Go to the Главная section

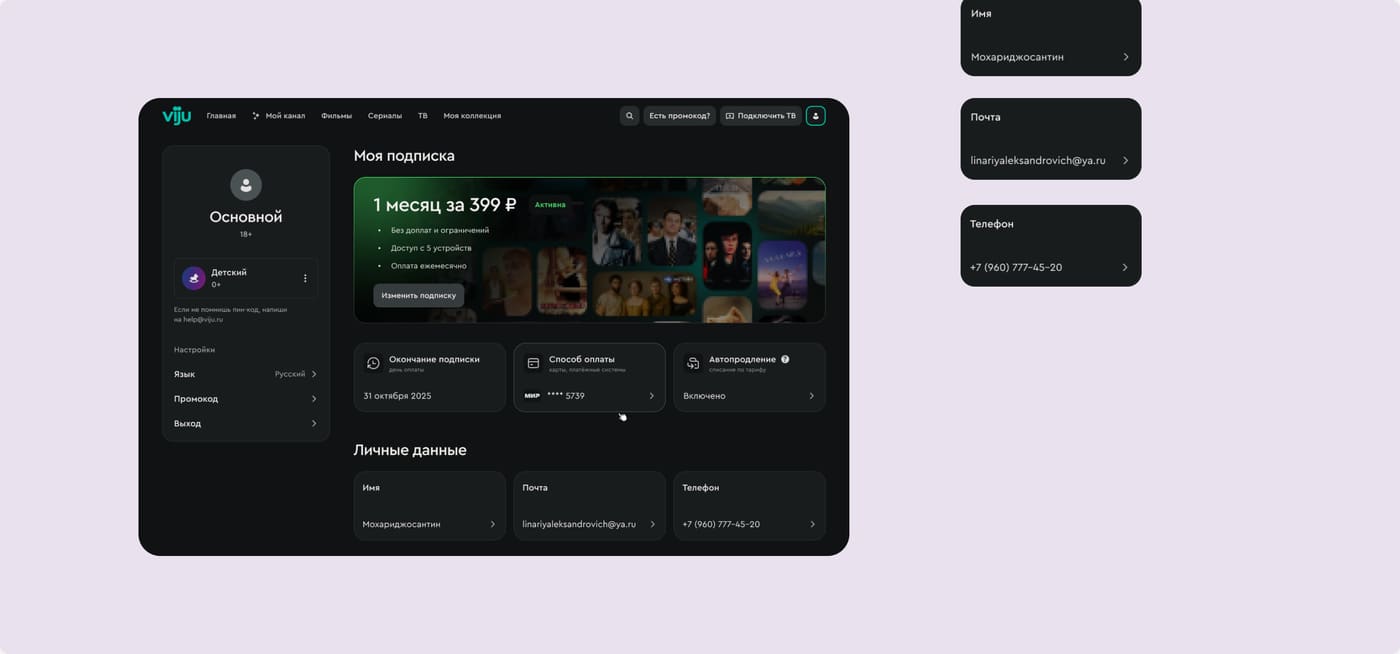pyautogui.click(x=221, y=116)
